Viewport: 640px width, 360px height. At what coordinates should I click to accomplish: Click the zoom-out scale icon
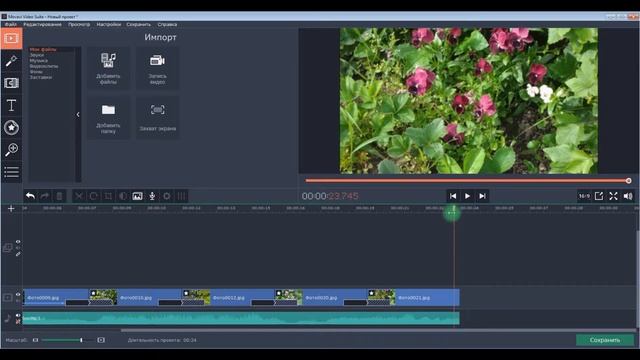coord(36,340)
